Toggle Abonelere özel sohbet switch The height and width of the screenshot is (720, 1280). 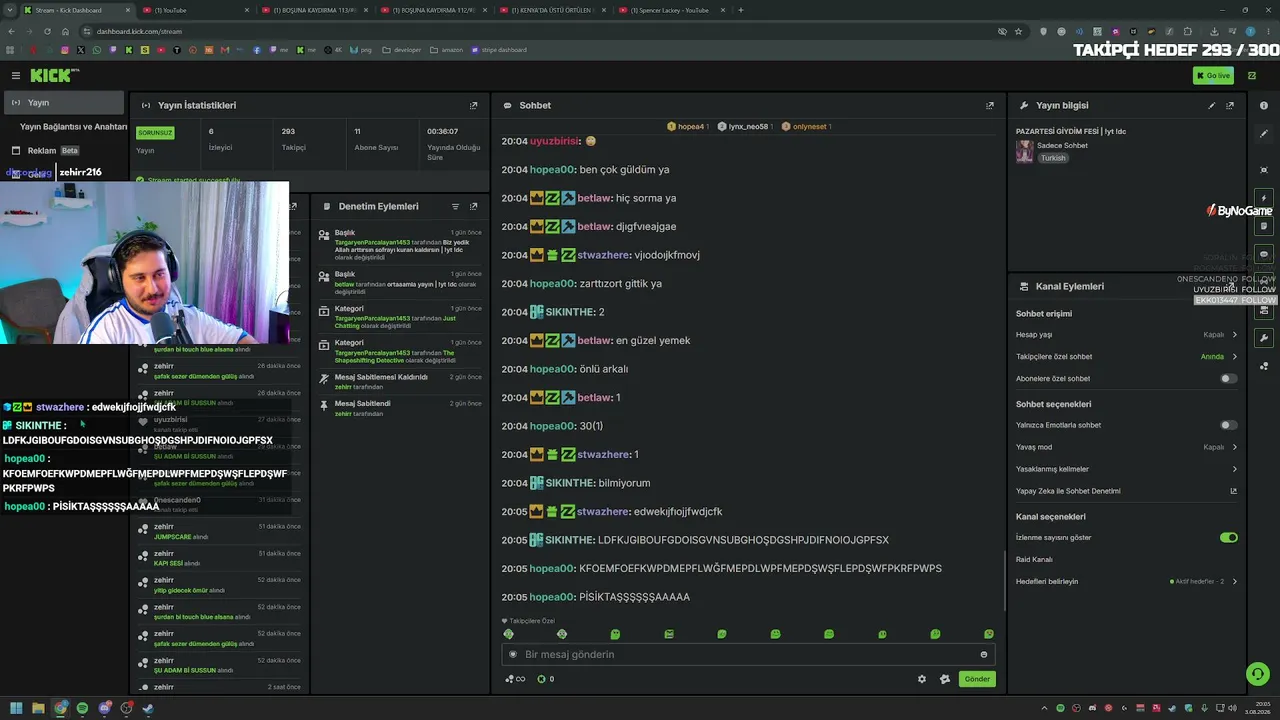pos(1229,379)
